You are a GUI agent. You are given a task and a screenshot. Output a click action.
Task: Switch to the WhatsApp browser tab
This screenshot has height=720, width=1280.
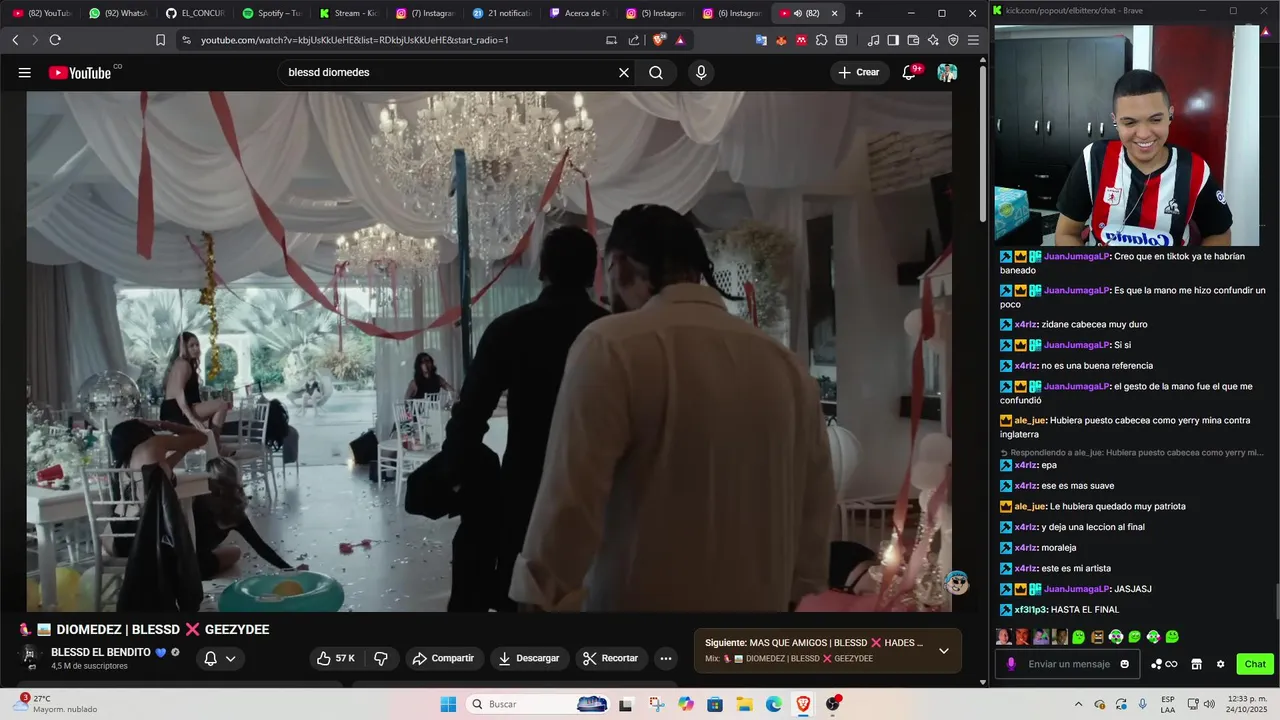pos(118,13)
